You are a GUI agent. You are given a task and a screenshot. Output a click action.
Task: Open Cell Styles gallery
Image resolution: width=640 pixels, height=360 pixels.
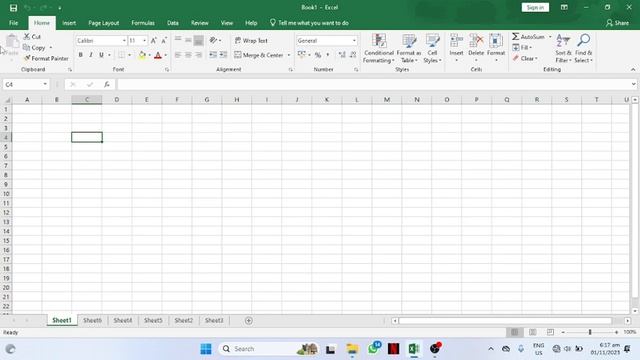point(432,48)
